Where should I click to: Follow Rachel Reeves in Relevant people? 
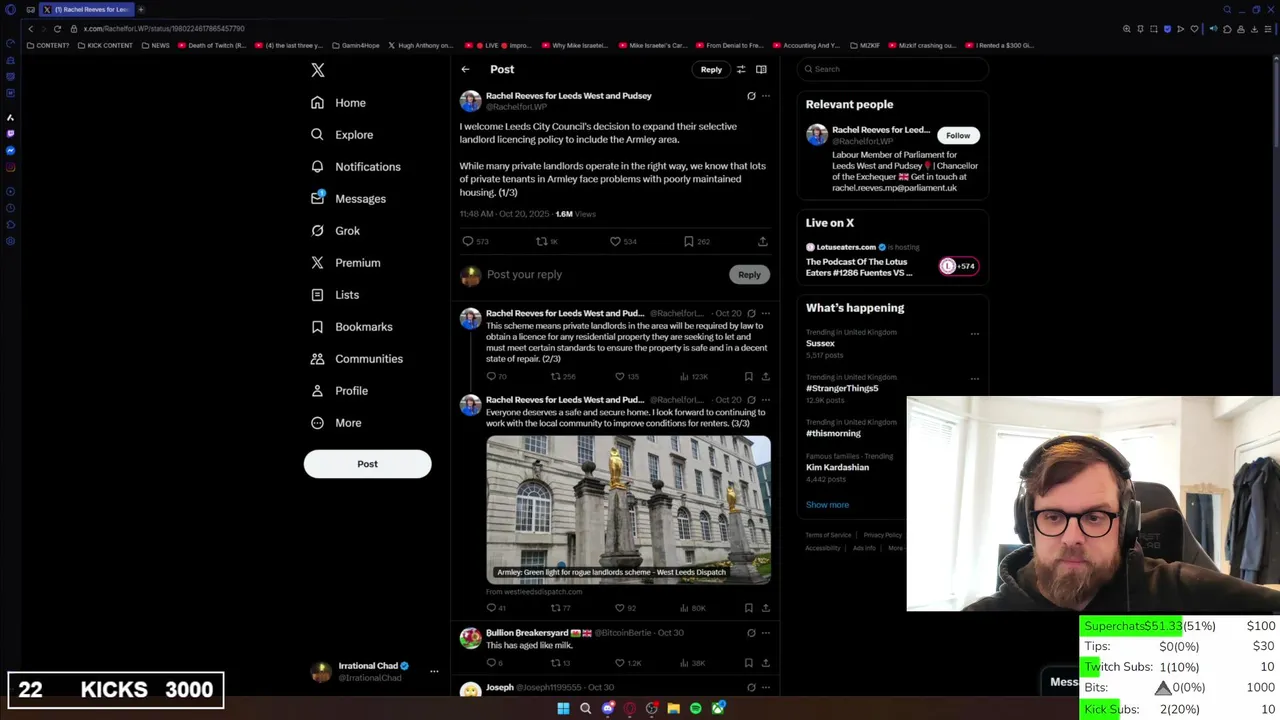958,135
